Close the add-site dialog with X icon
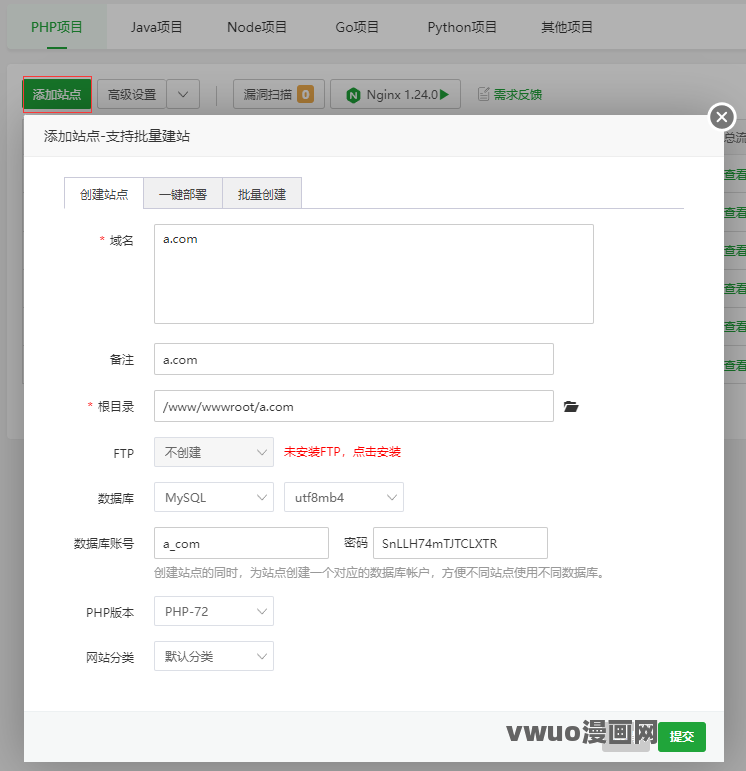This screenshot has height=771, width=746. point(722,117)
